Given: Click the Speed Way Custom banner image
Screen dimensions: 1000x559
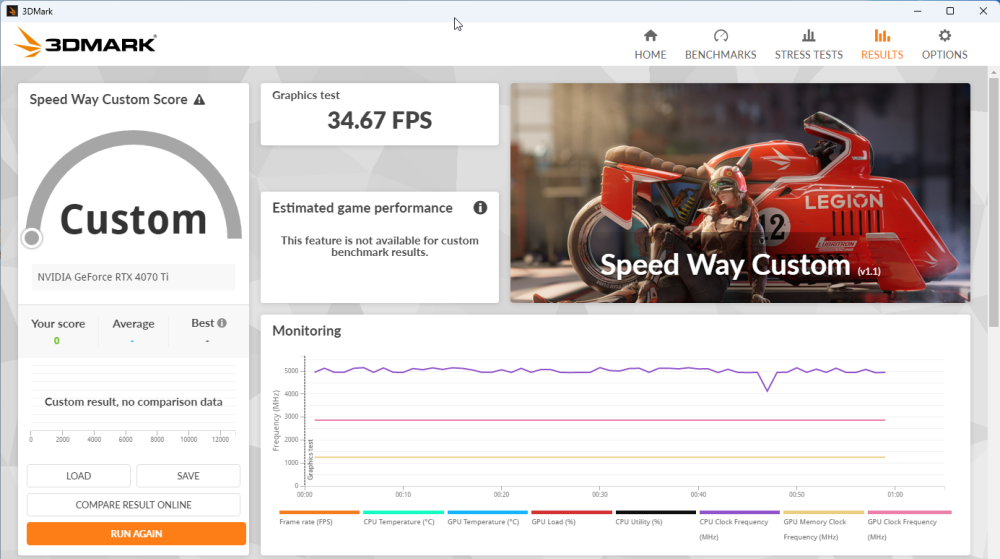Looking at the screenshot, I should point(740,192).
